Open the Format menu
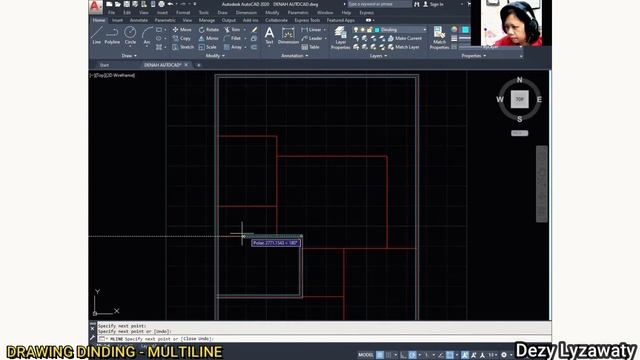Image resolution: width=640 pixels, height=360 pixels. (183, 13)
